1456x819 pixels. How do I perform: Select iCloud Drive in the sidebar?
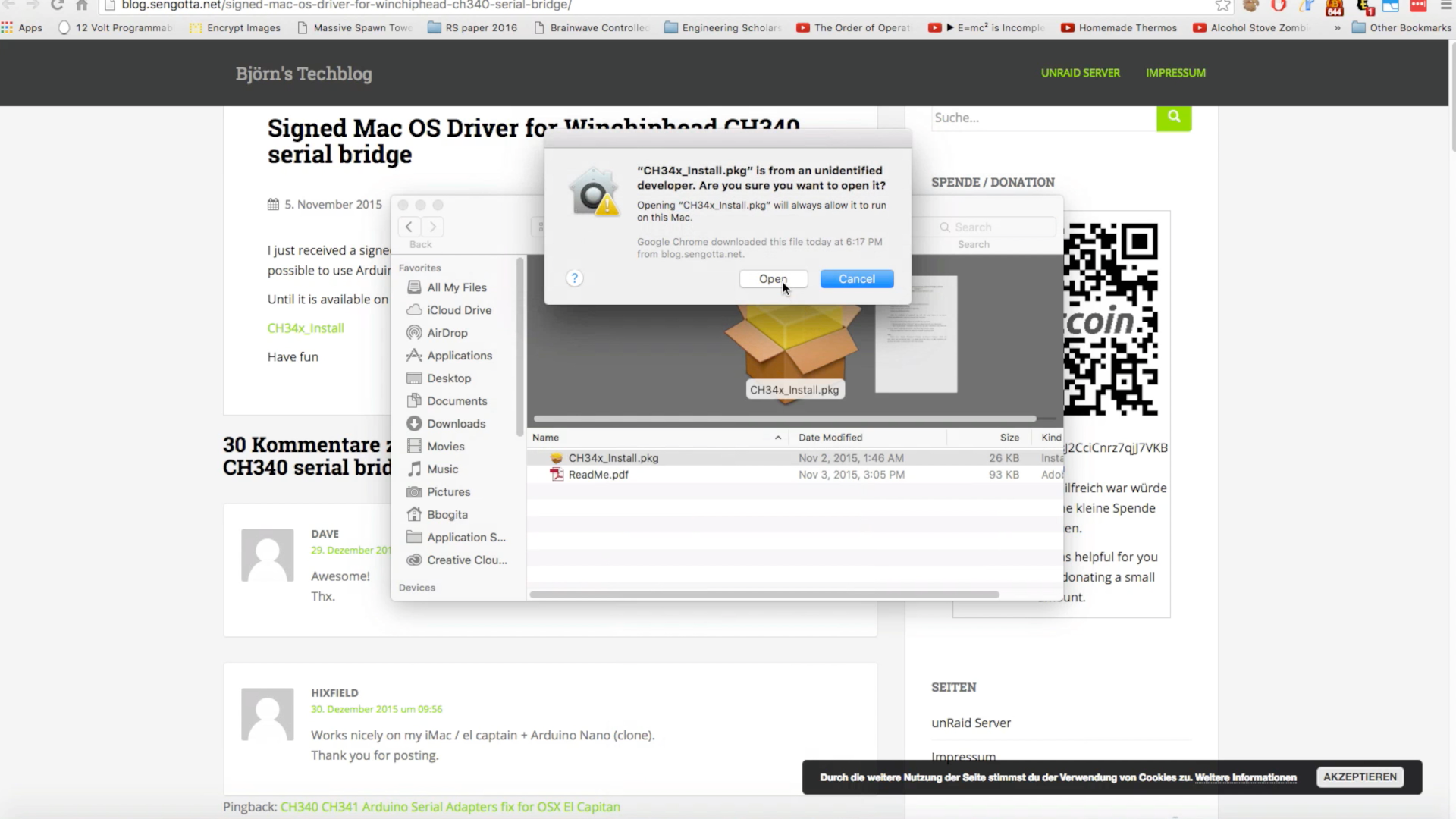[458, 310]
